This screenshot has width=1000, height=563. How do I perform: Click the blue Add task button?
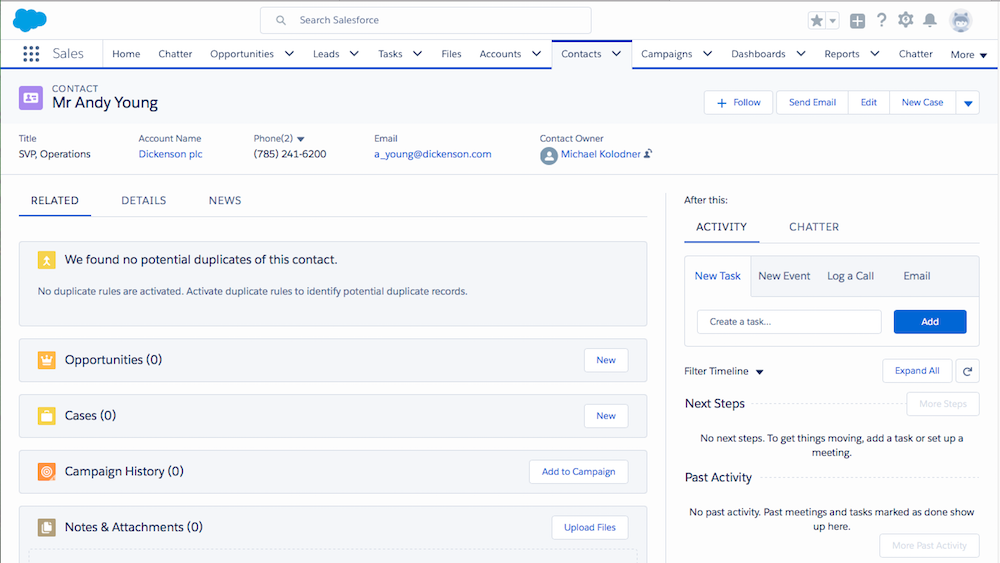click(930, 322)
